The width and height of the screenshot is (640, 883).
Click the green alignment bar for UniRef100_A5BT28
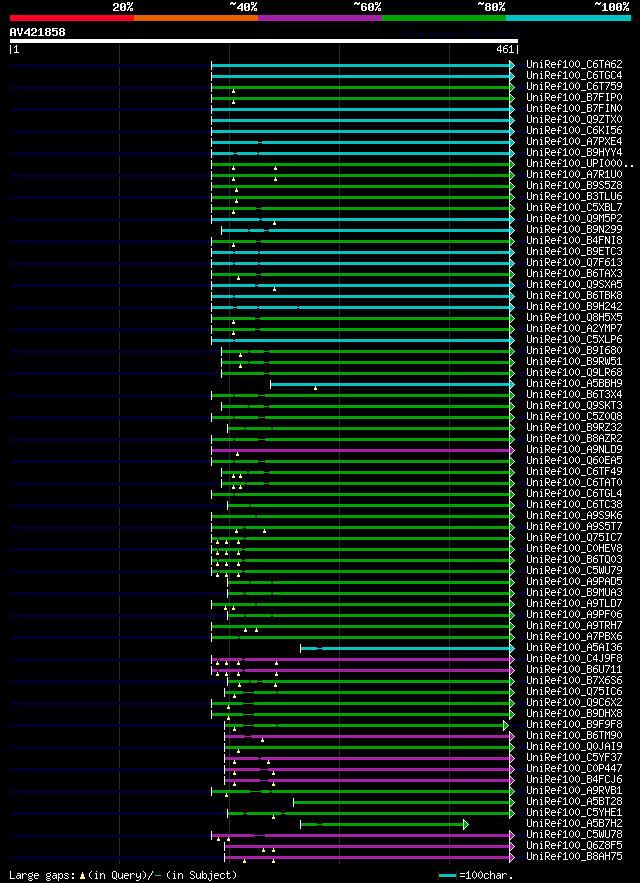pyautogui.click(x=402, y=803)
